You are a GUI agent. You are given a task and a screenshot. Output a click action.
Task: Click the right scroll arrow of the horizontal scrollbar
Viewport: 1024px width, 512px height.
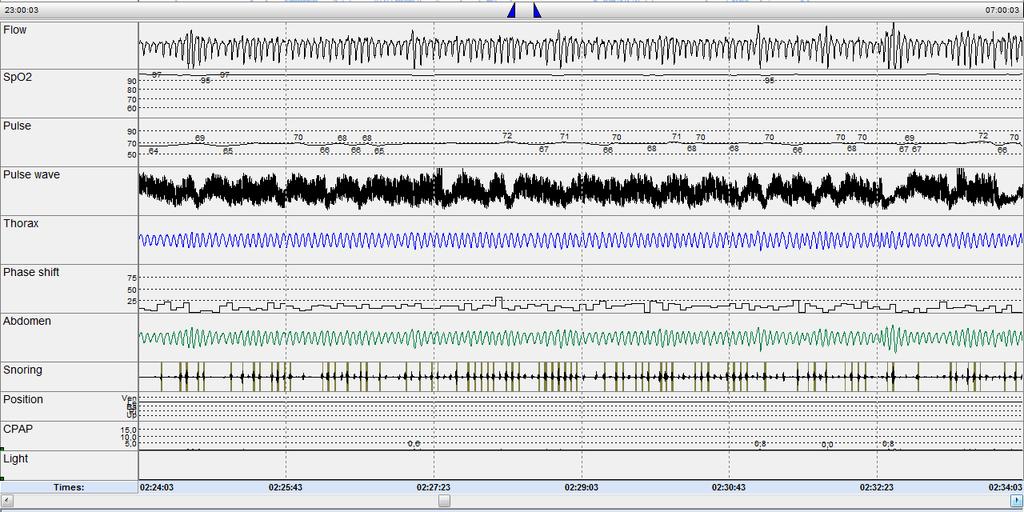click(x=1018, y=500)
